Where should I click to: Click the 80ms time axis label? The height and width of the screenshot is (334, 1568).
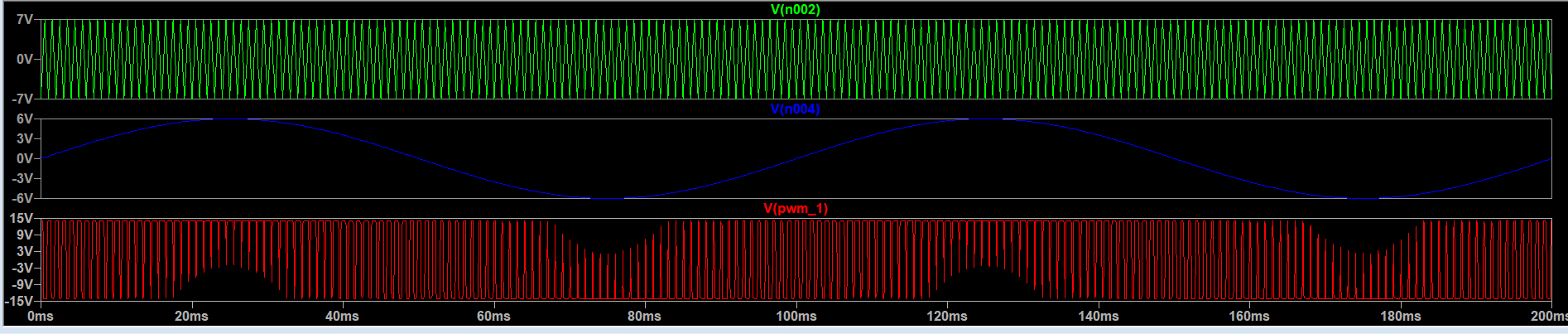(x=644, y=317)
